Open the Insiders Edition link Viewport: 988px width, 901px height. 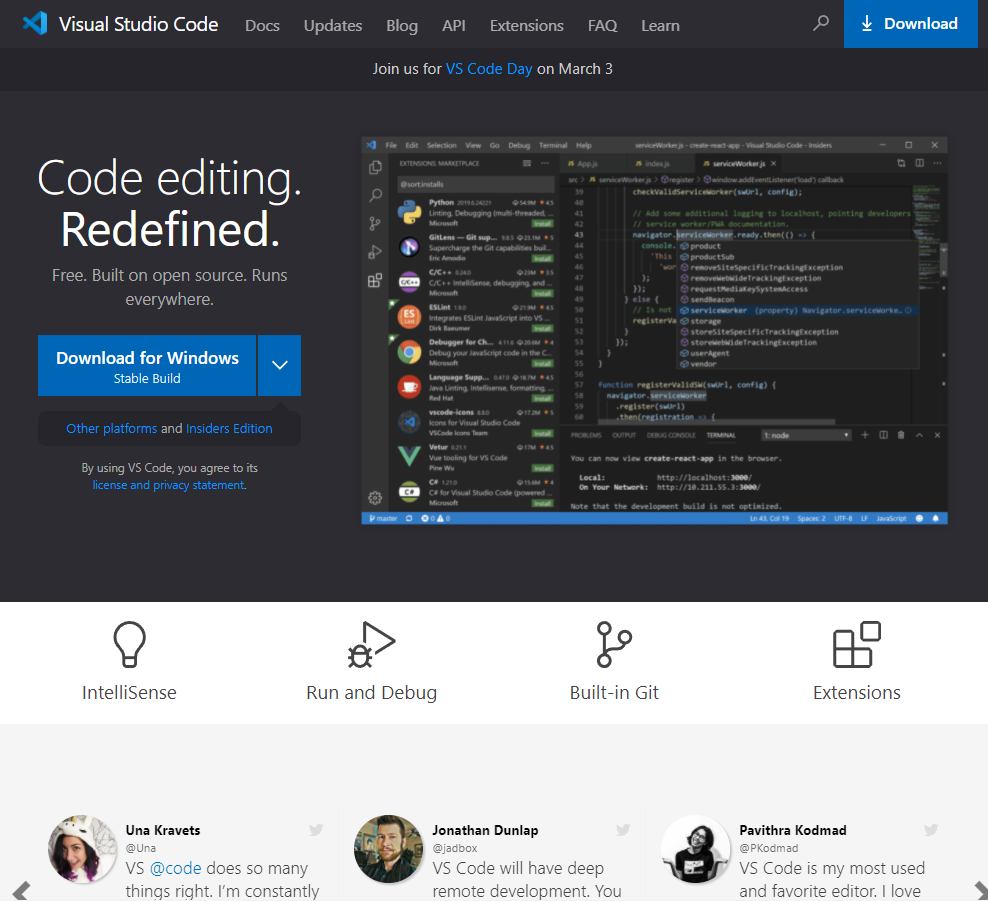tap(229, 428)
